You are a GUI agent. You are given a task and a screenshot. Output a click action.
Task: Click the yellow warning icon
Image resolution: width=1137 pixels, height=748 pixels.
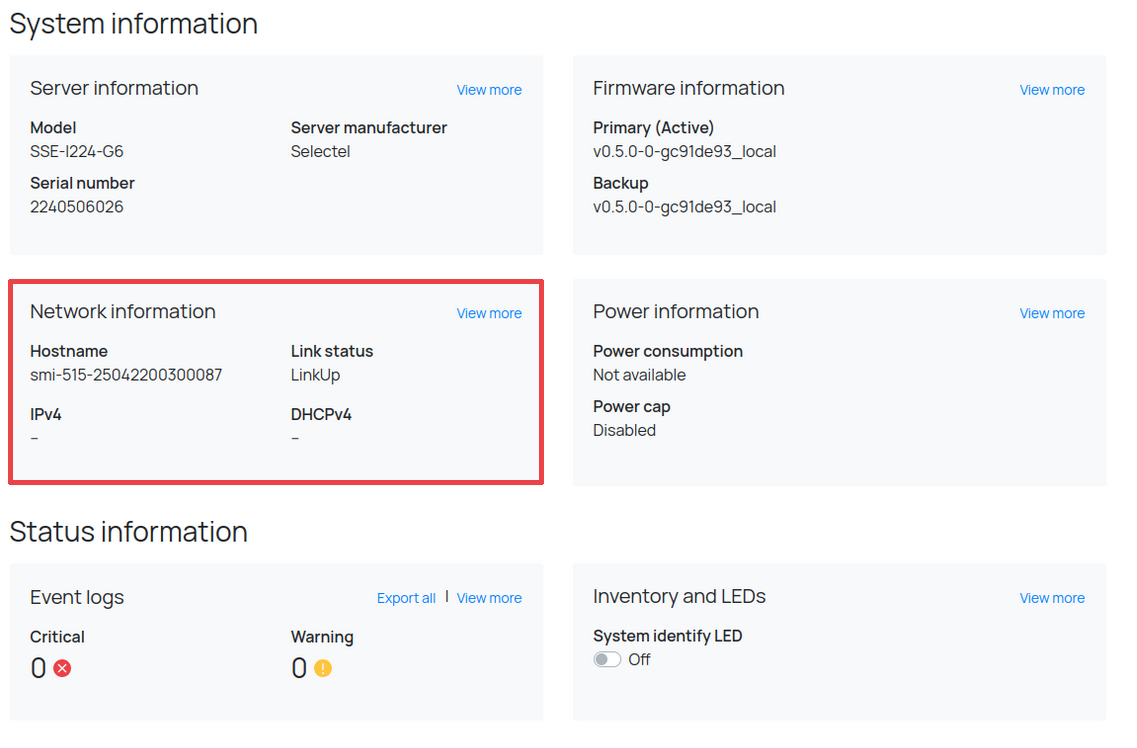(322, 668)
